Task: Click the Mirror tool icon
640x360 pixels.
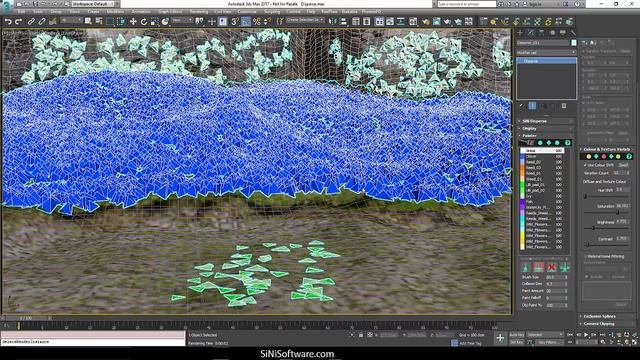Action: point(333,21)
